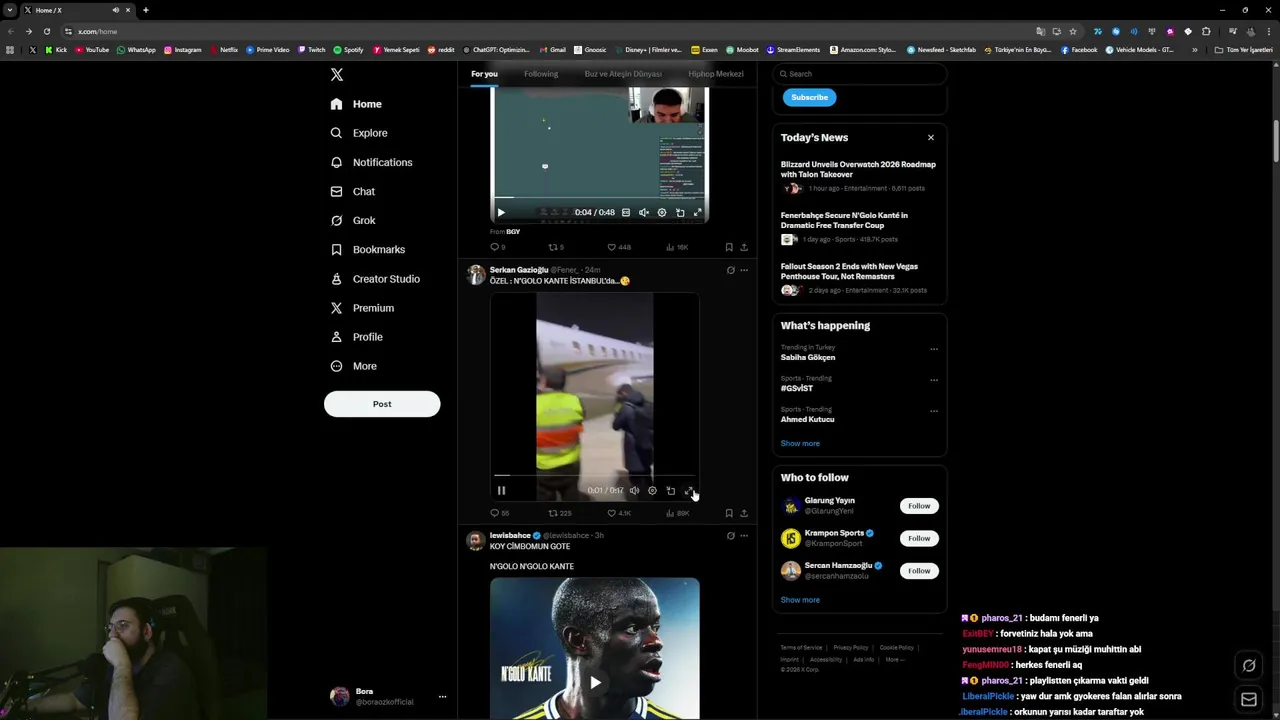Bookmark Serkan Gazioğlu's post
Screen dimensions: 1280x720
tap(729, 513)
